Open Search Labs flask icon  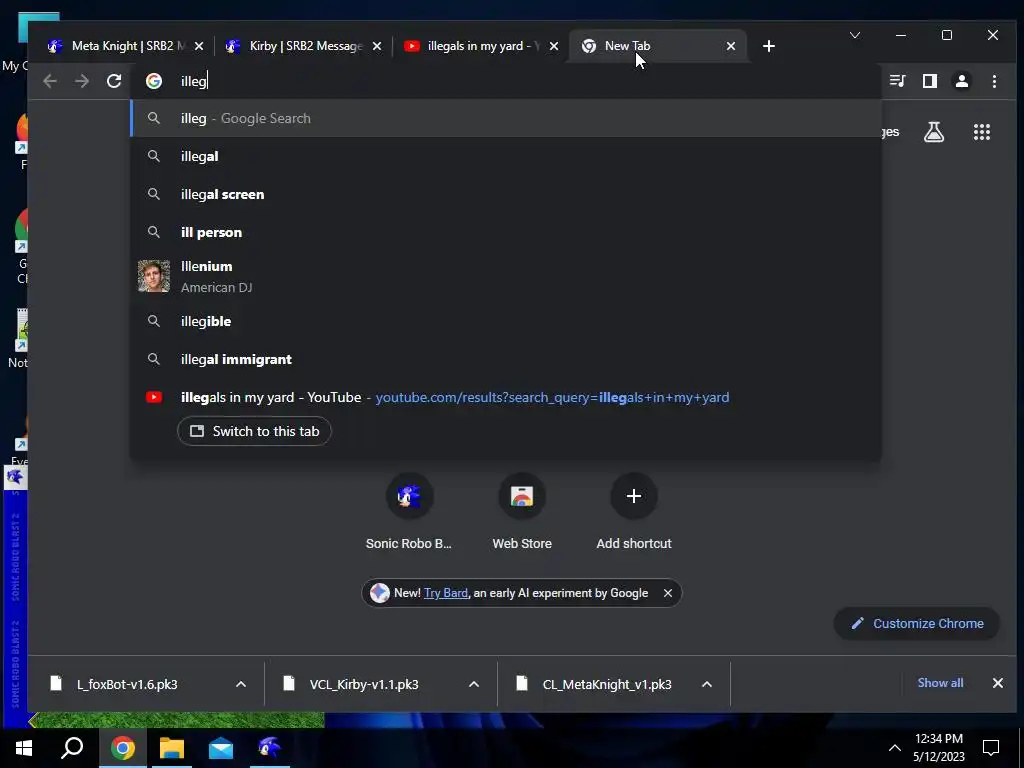pyautogui.click(x=934, y=132)
